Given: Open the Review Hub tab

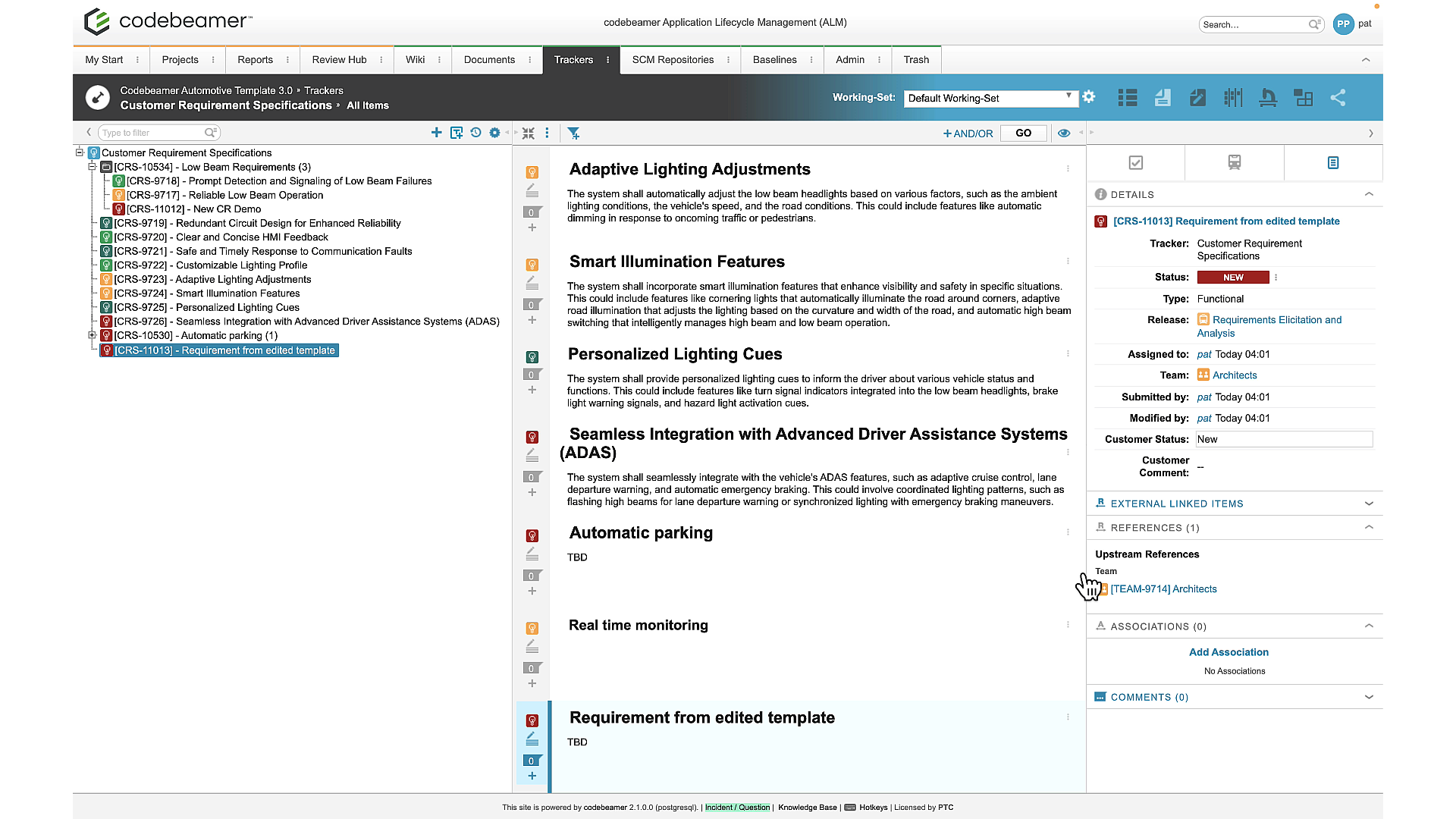Looking at the screenshot, I should (339, 60).
